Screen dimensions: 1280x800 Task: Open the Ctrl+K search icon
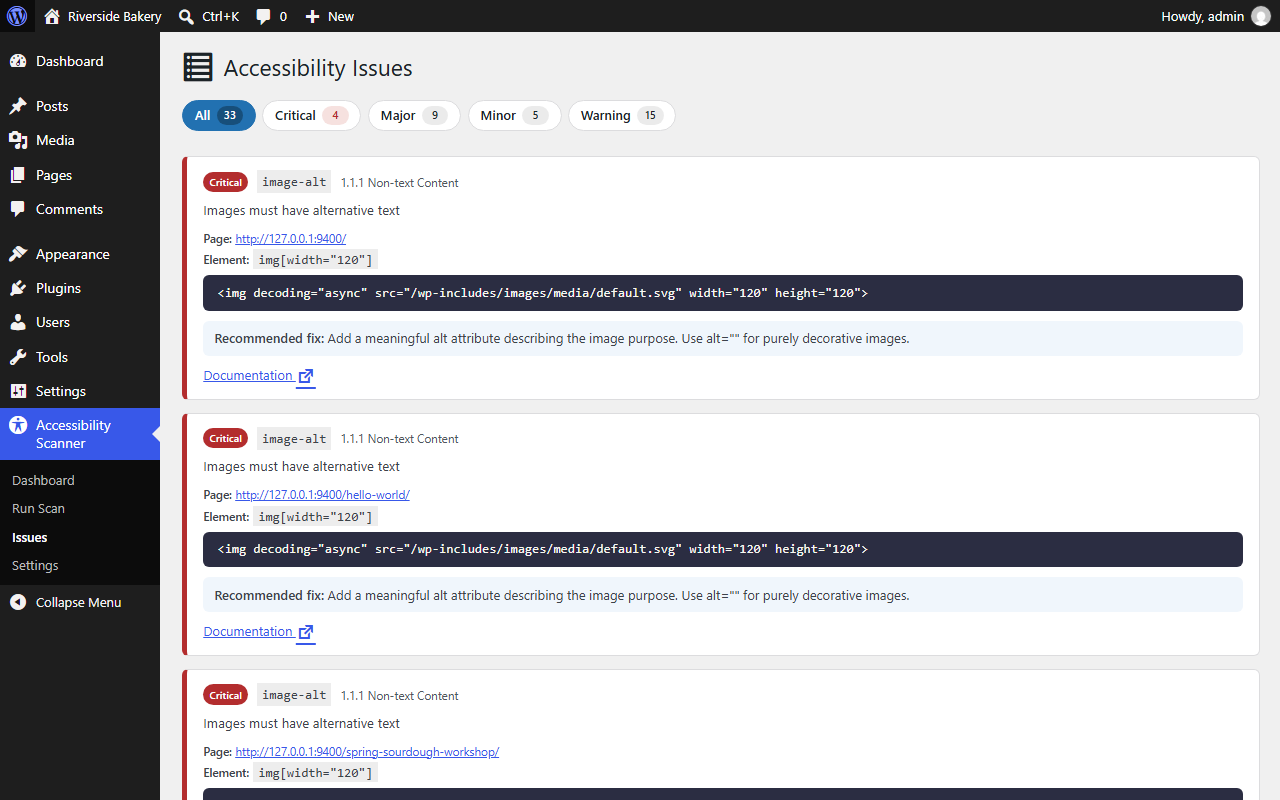186,16
